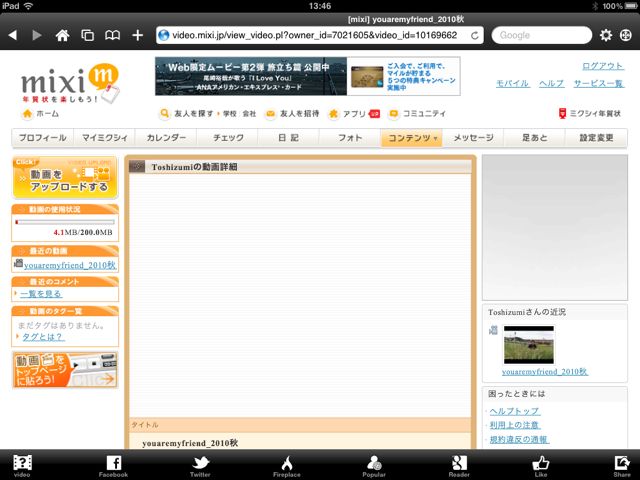Click the ANA American Express banner ad

pos(308,76)
